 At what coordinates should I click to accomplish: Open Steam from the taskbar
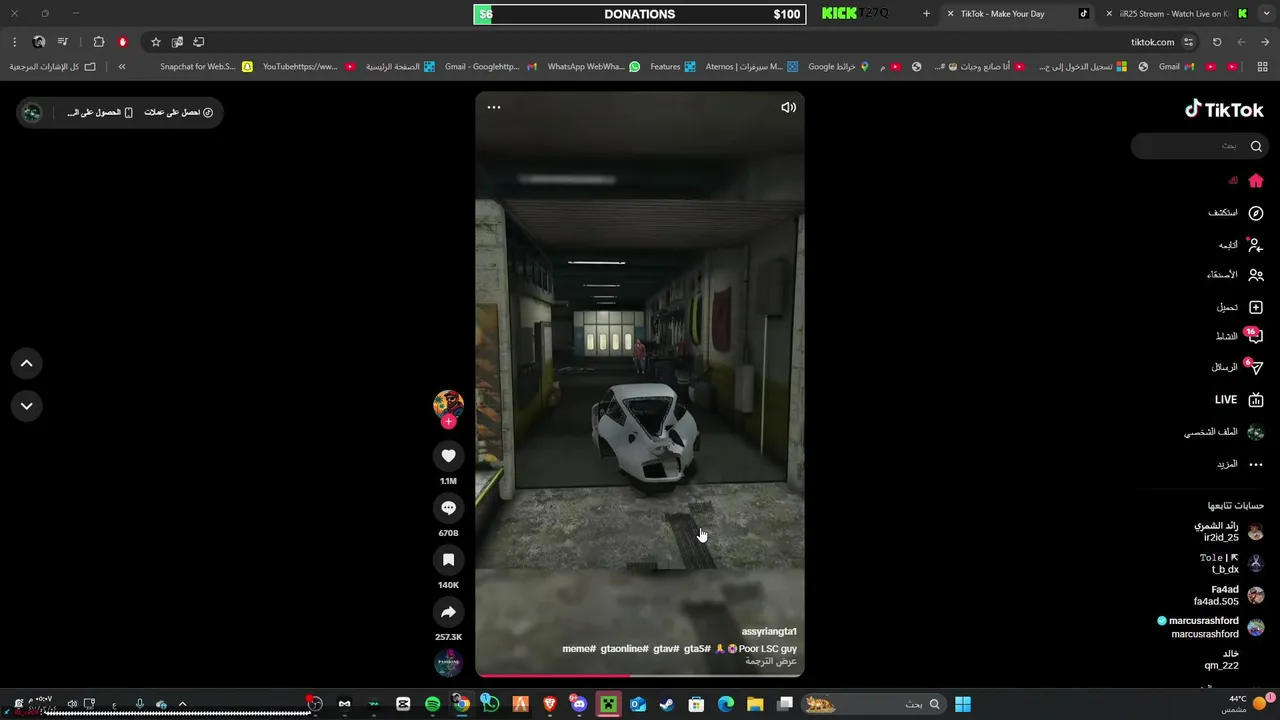667,704
